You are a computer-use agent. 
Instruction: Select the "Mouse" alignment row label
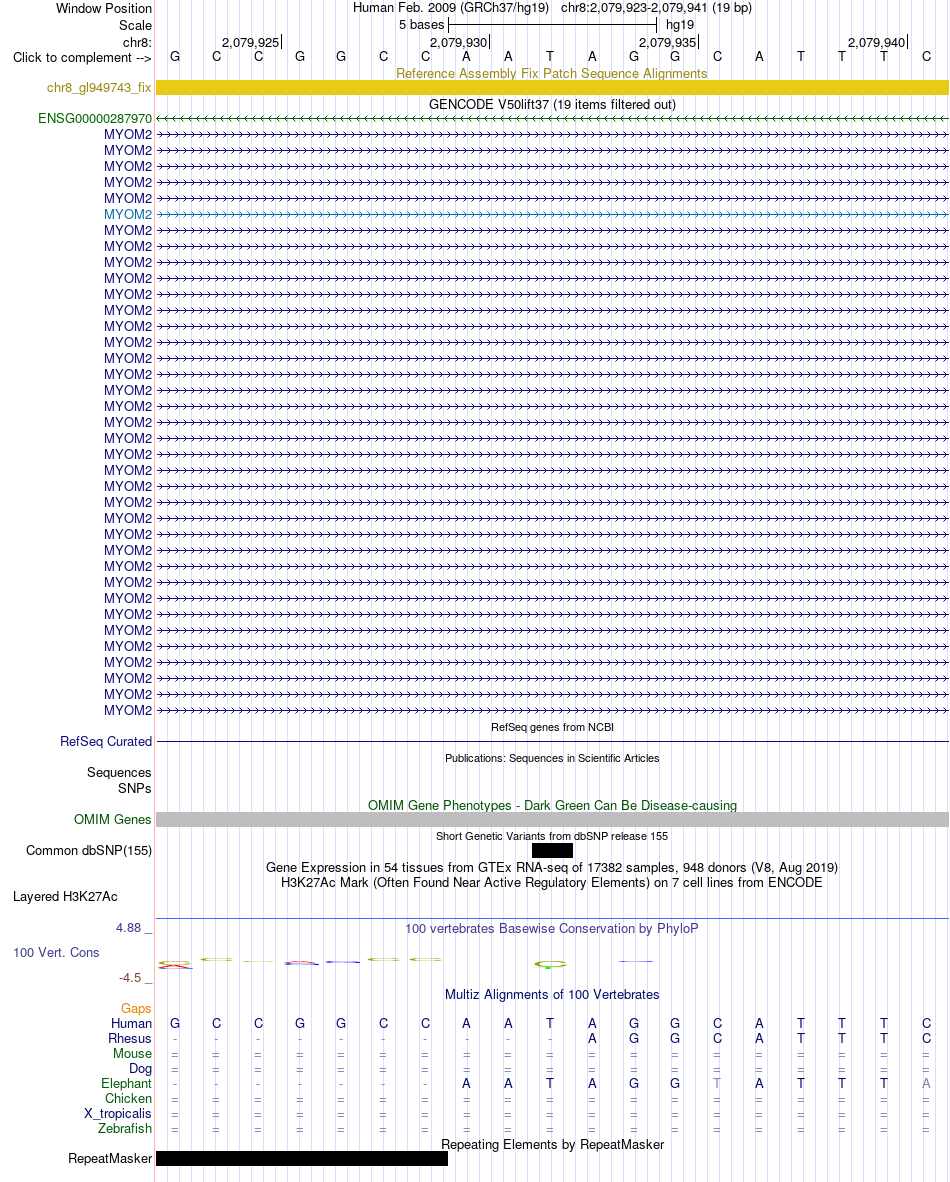click(x=132, y=1053)
